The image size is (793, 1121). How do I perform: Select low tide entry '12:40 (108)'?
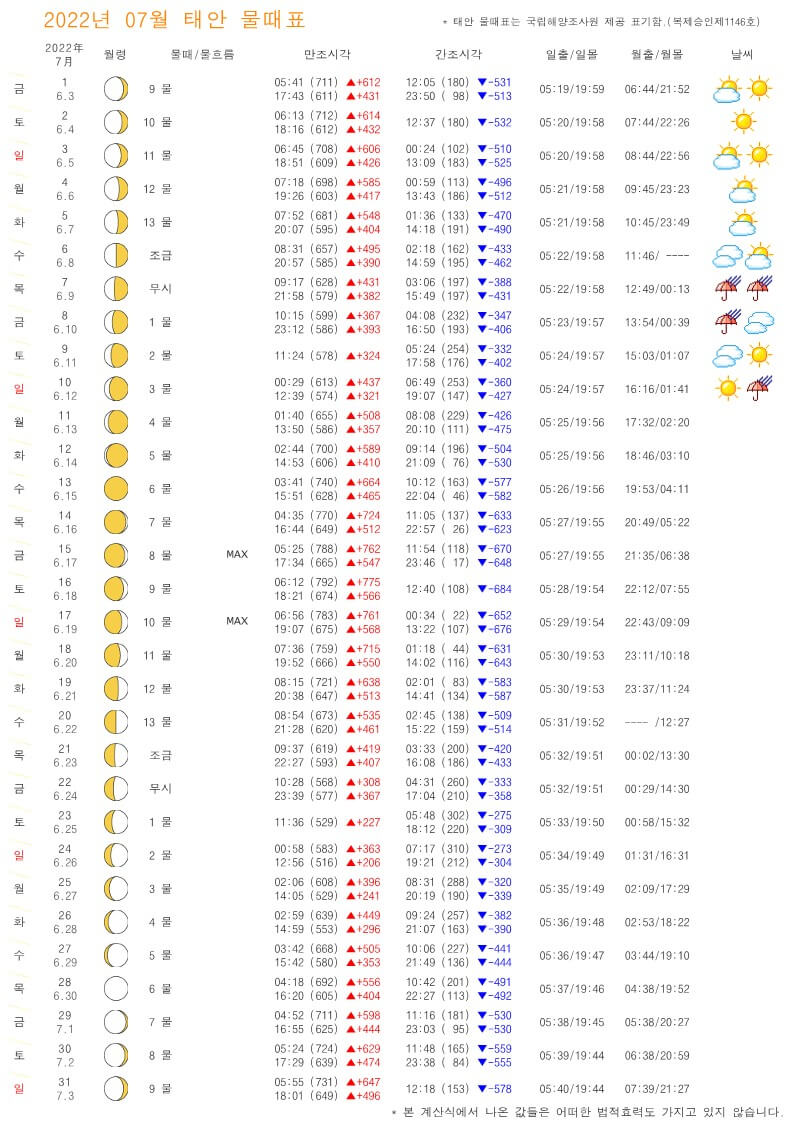point(437,589)
